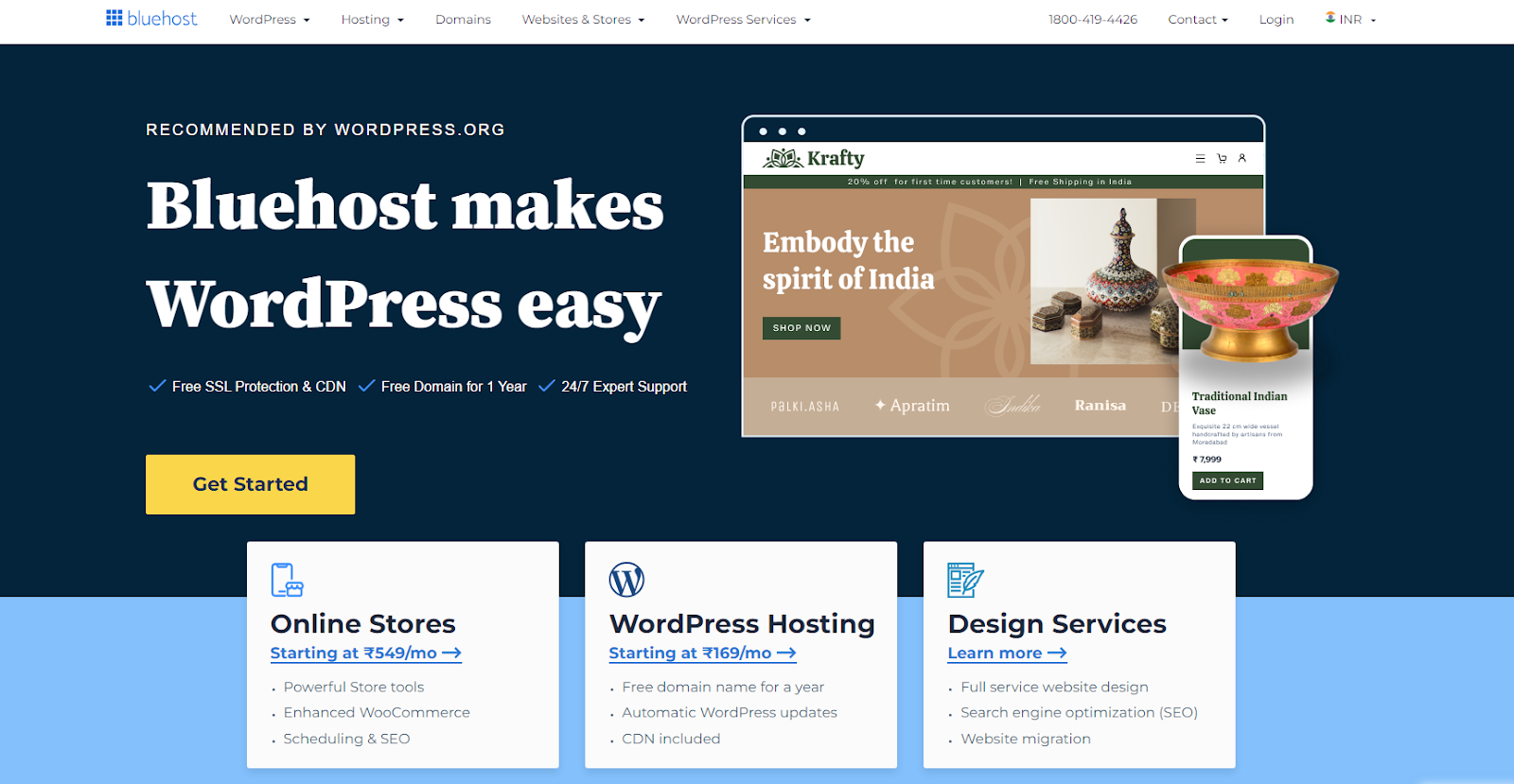This screenshot has width=1514, height=784.
Task: Click the Ranisa brand logo
Action: pyautogui.click(x=1100, y=405)
